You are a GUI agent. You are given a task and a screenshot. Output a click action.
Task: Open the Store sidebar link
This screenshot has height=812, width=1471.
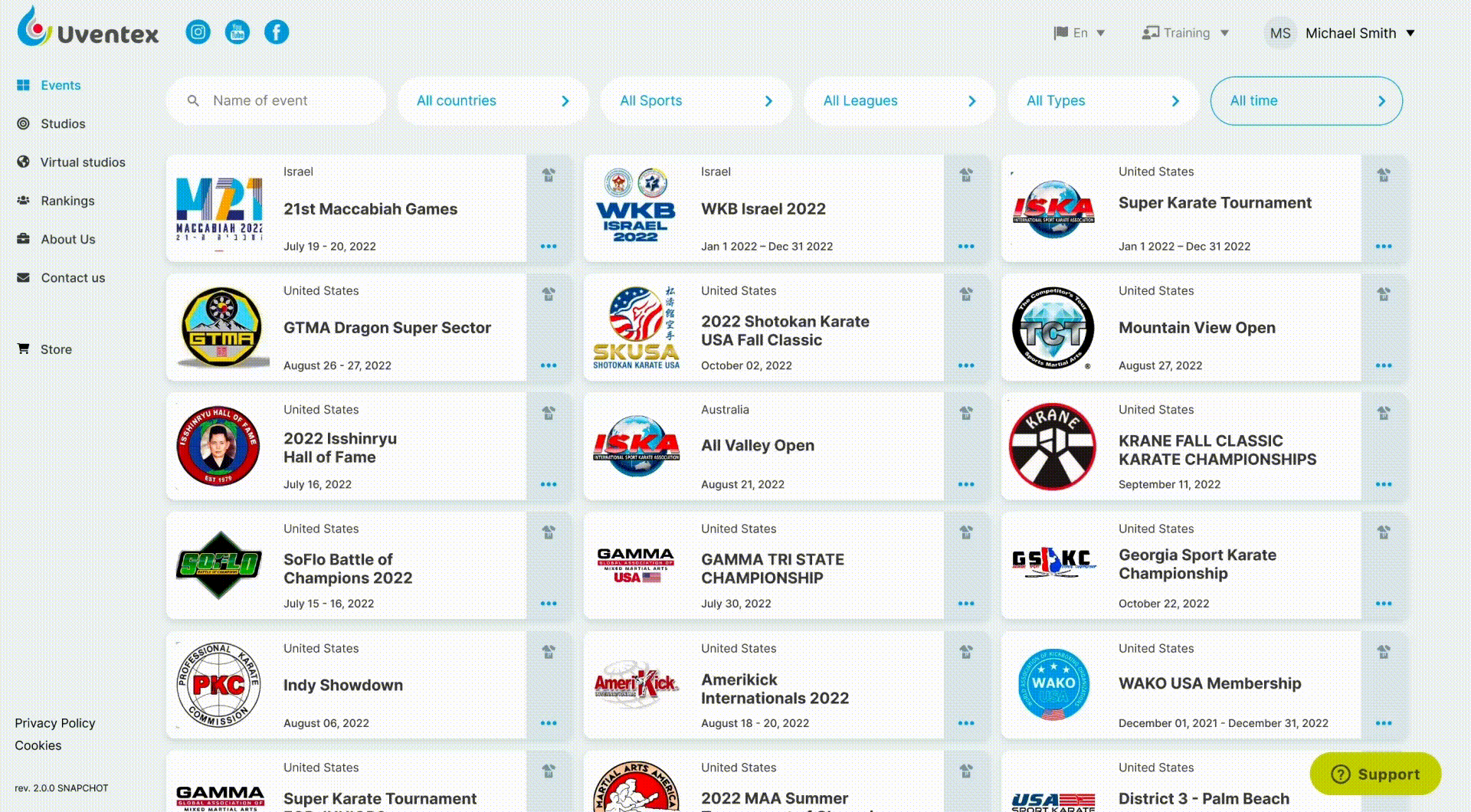pos(44,349)
